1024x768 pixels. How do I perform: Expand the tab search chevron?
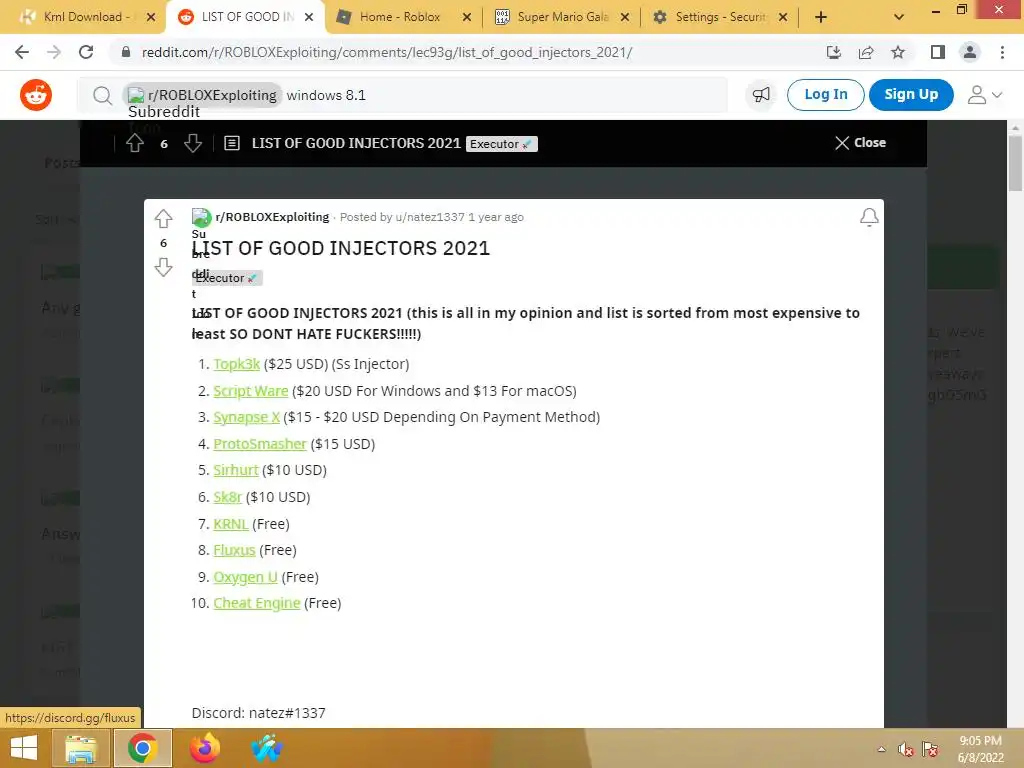click(899, 17)
